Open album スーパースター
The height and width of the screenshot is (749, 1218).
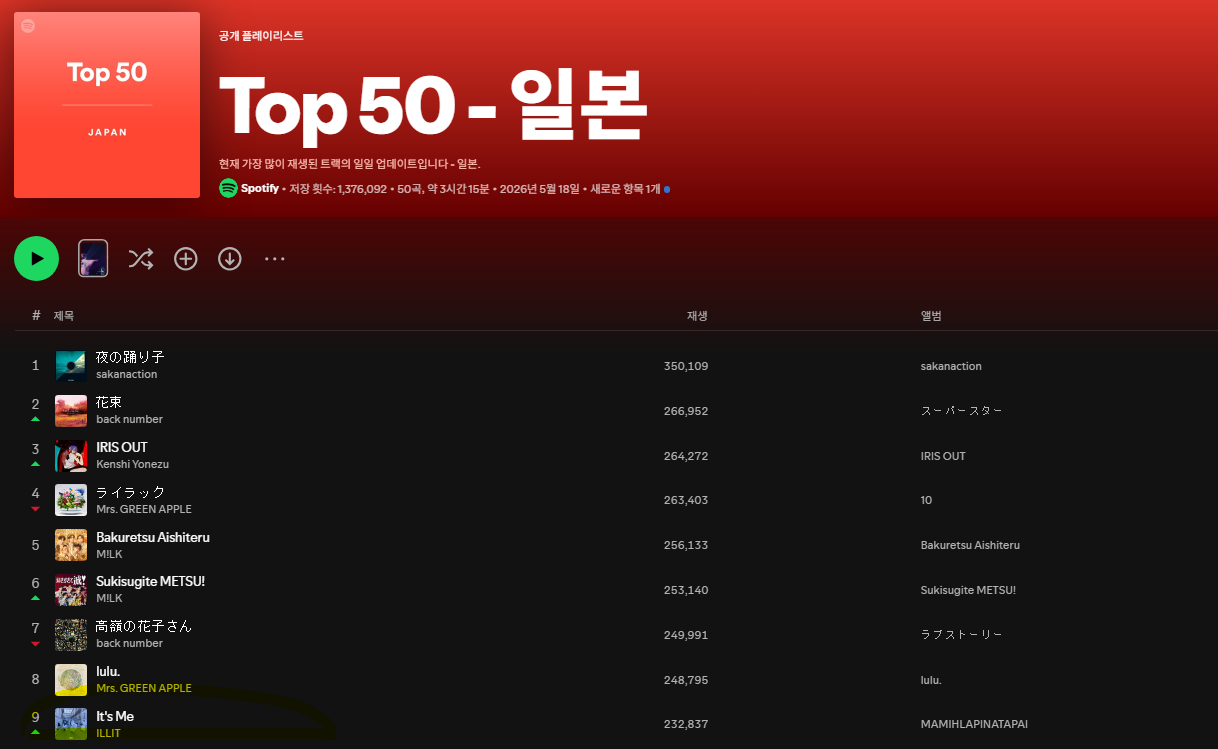coord(961,411)
